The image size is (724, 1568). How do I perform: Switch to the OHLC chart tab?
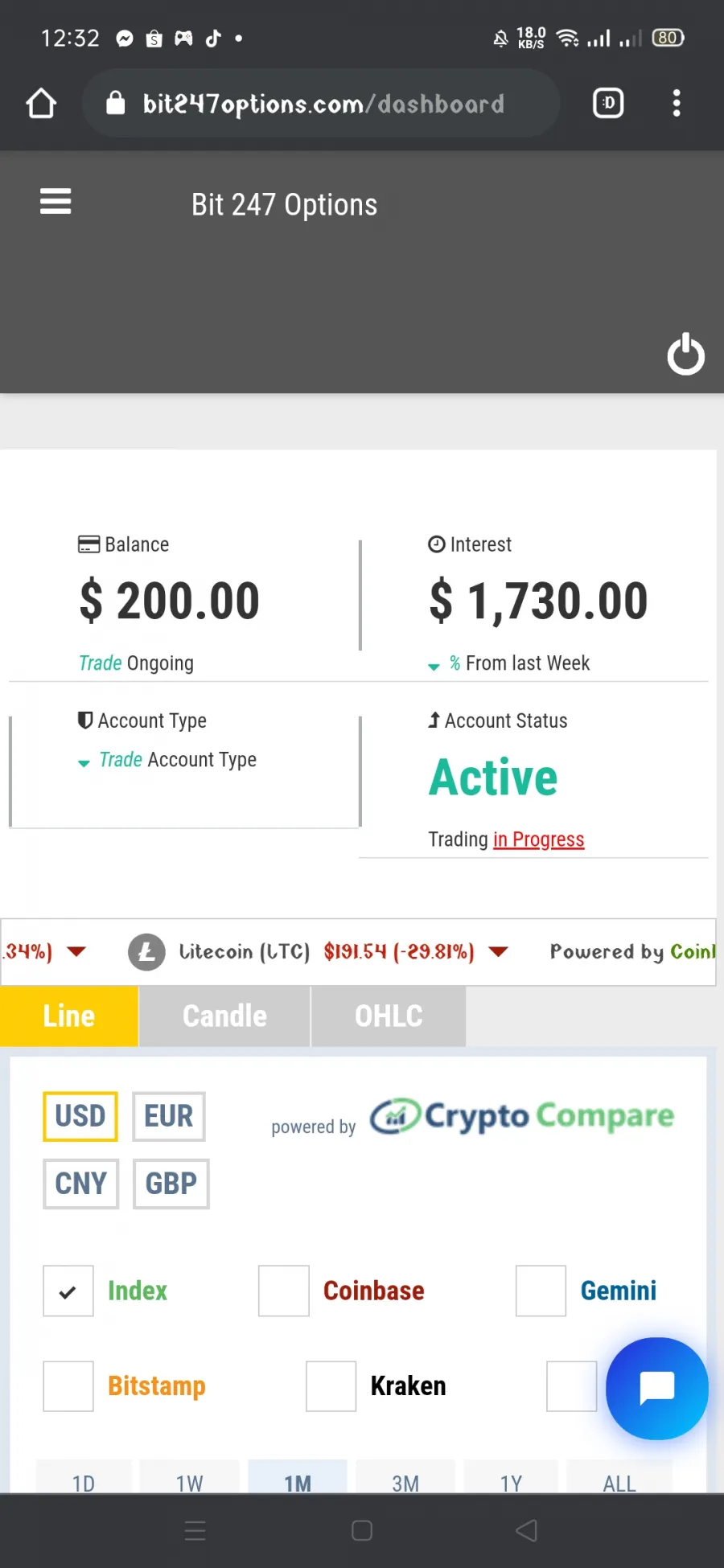(389, 1016)
